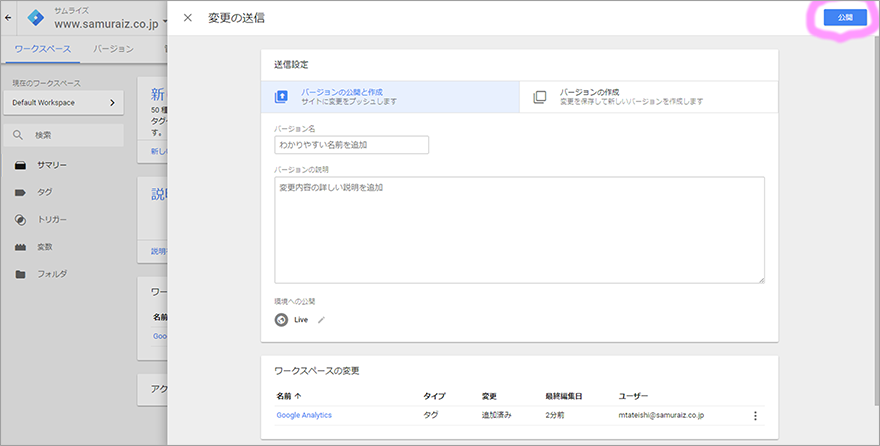Screen dimensions: 880x446
Task: Select バージョンの公開と作成 option
Action: [390, 96]
